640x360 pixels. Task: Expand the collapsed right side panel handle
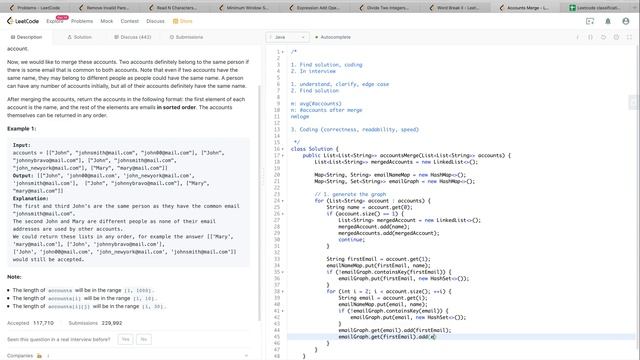(x=634, y=102)
